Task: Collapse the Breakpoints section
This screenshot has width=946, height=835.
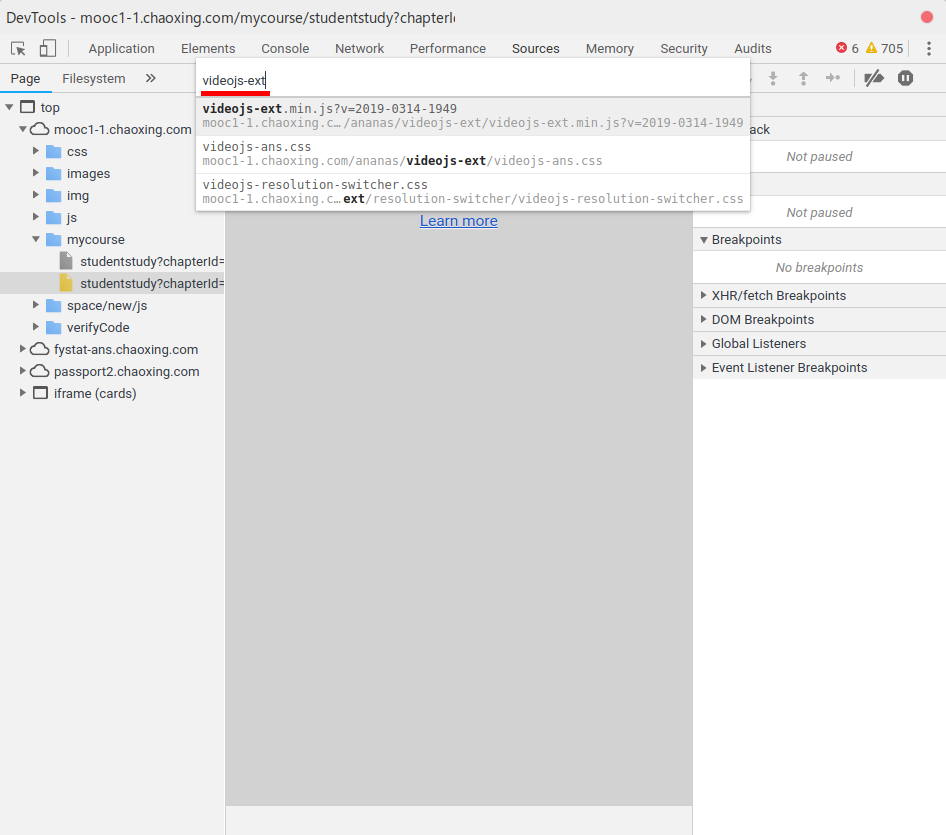Action: point(703,240)
